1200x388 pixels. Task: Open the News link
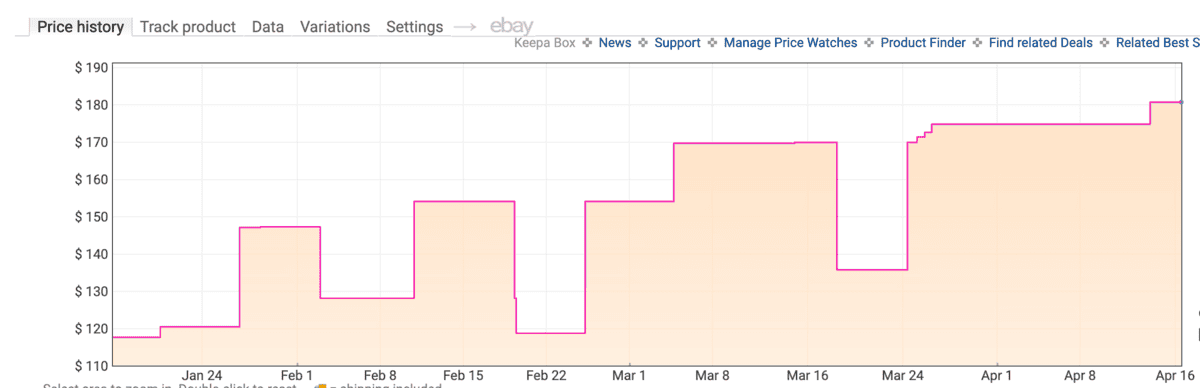tap(615, 43)
